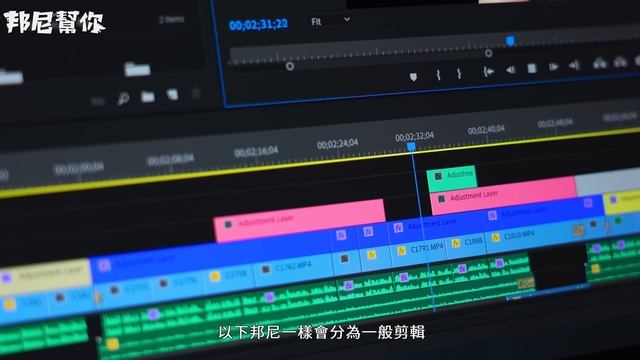This screenshot has height=360, width=640.
Task: Select the C1791.MP4 video clip
Action: pos(420,249)
